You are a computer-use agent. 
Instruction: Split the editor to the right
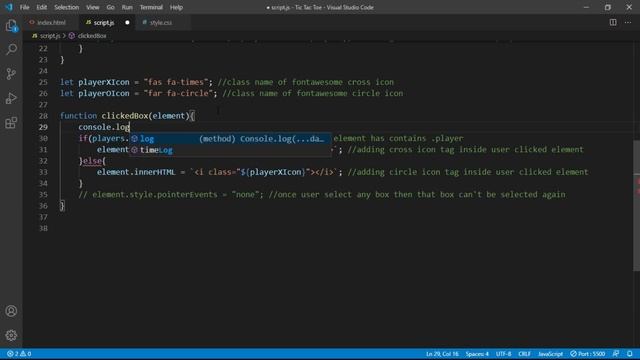tap(613, 22)
